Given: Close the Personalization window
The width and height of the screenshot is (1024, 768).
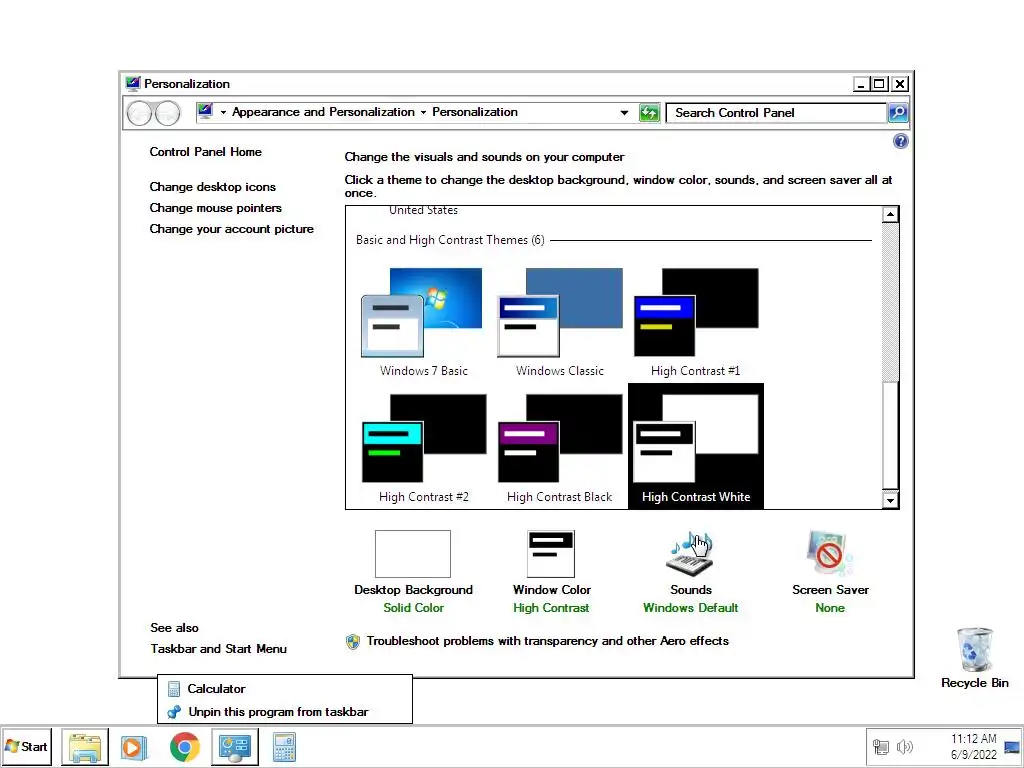Looking at the screenshot, I should pos(899,84).
